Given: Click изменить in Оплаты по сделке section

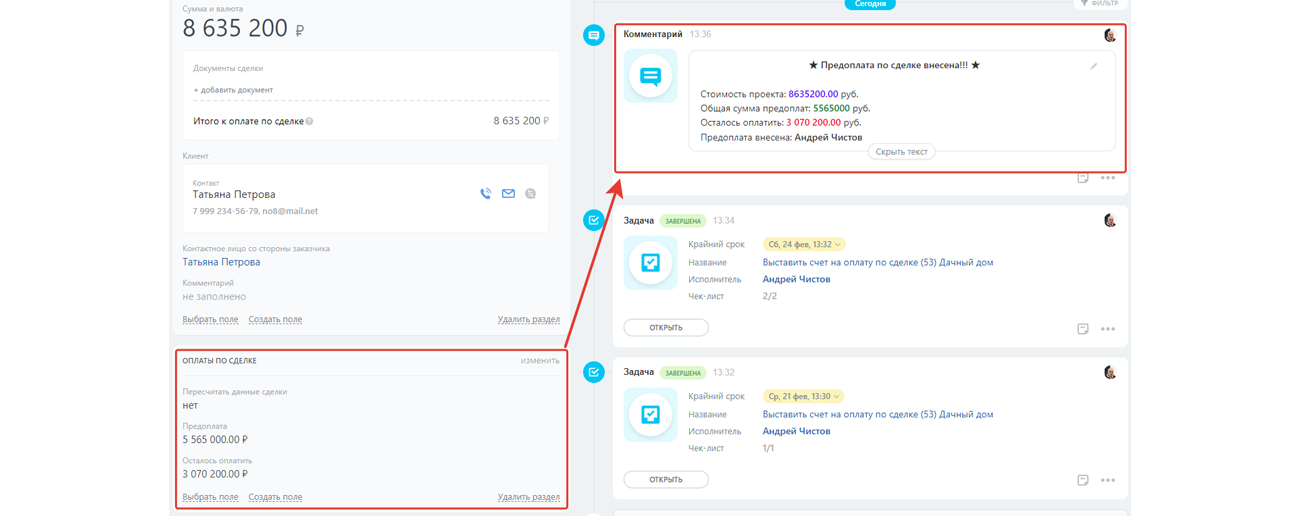Looking at the screenshot, I should [539, 361].
